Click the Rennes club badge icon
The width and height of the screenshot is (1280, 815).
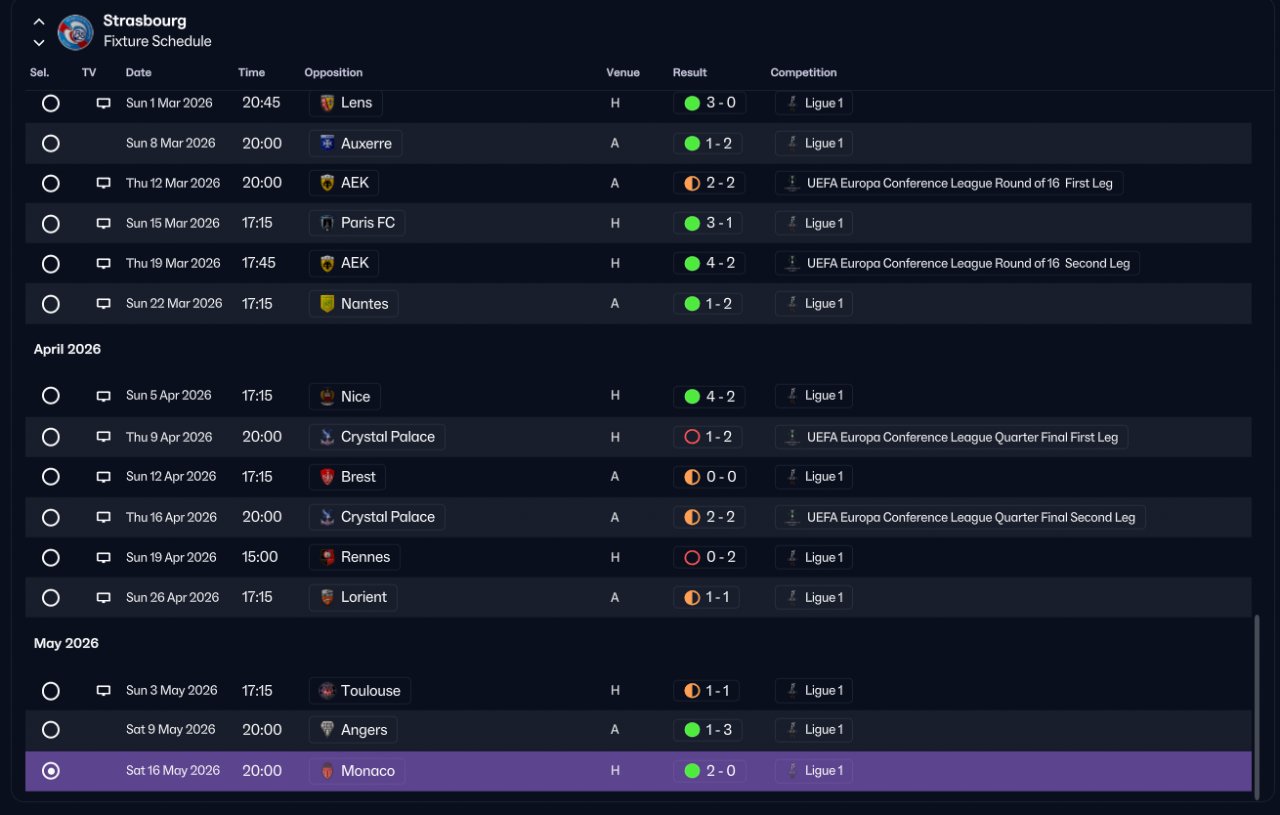(x=326, y=557)
